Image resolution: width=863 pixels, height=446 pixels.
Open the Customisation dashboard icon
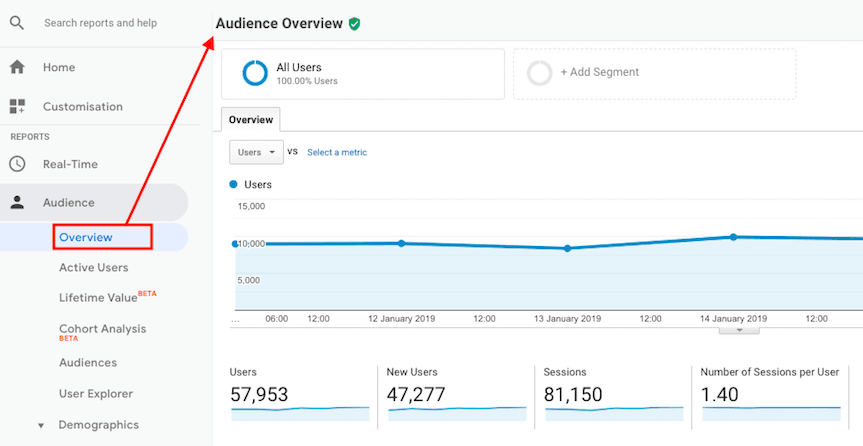pyautogui.click(x=17, y=107)
